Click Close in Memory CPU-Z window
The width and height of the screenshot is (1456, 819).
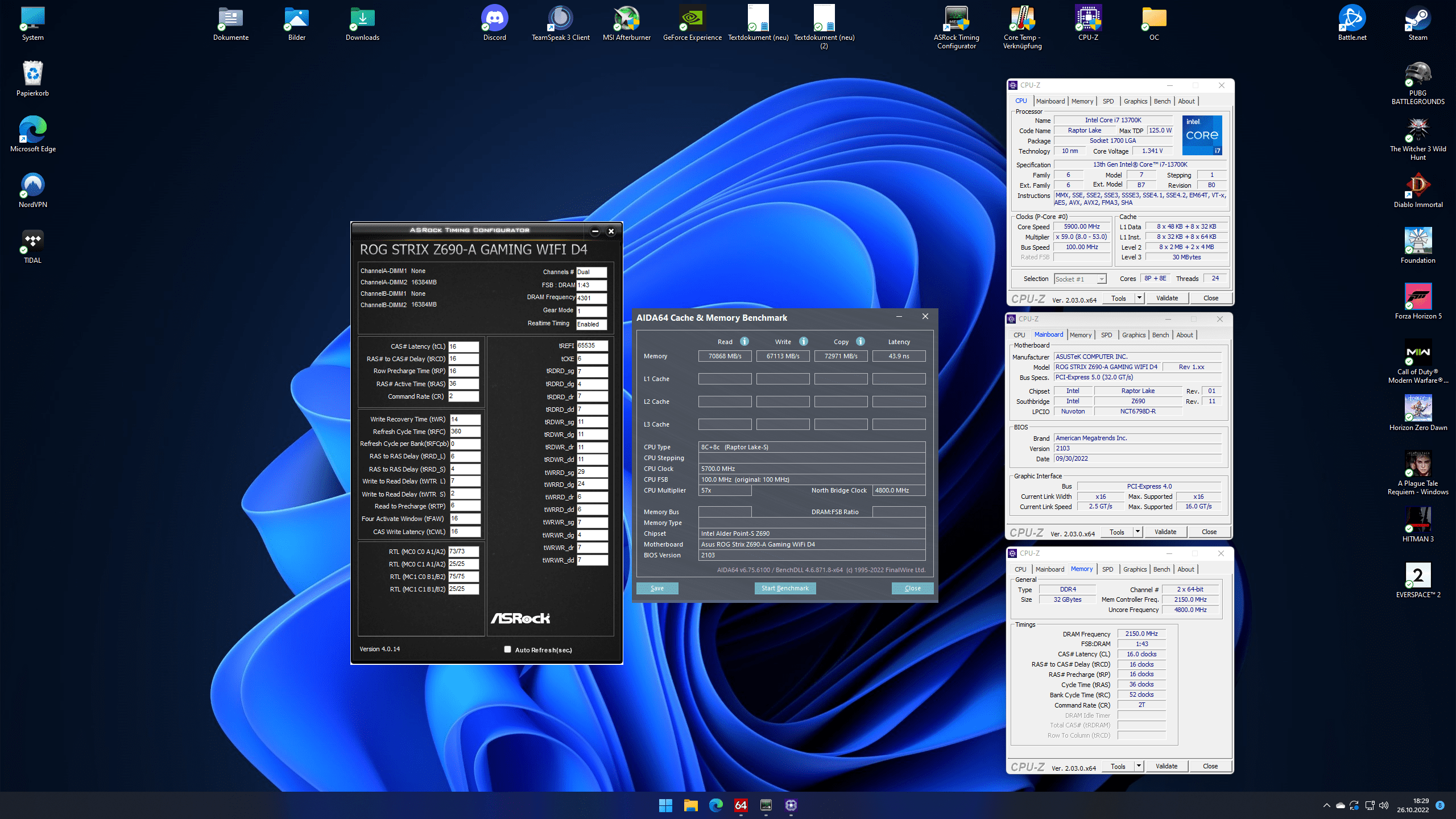pos(1210,766)
